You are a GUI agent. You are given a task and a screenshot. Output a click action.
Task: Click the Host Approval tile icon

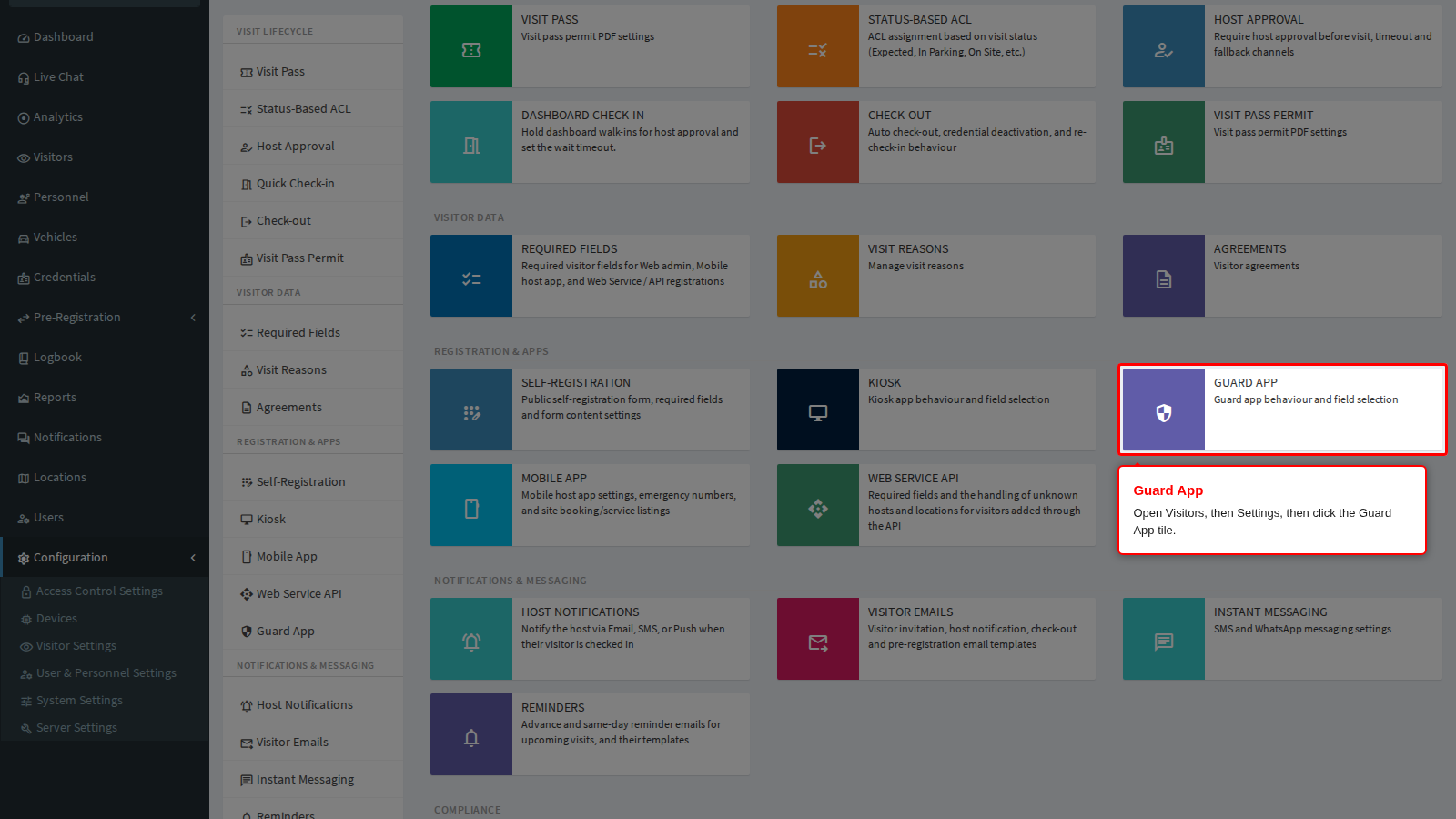[1164, 46]
